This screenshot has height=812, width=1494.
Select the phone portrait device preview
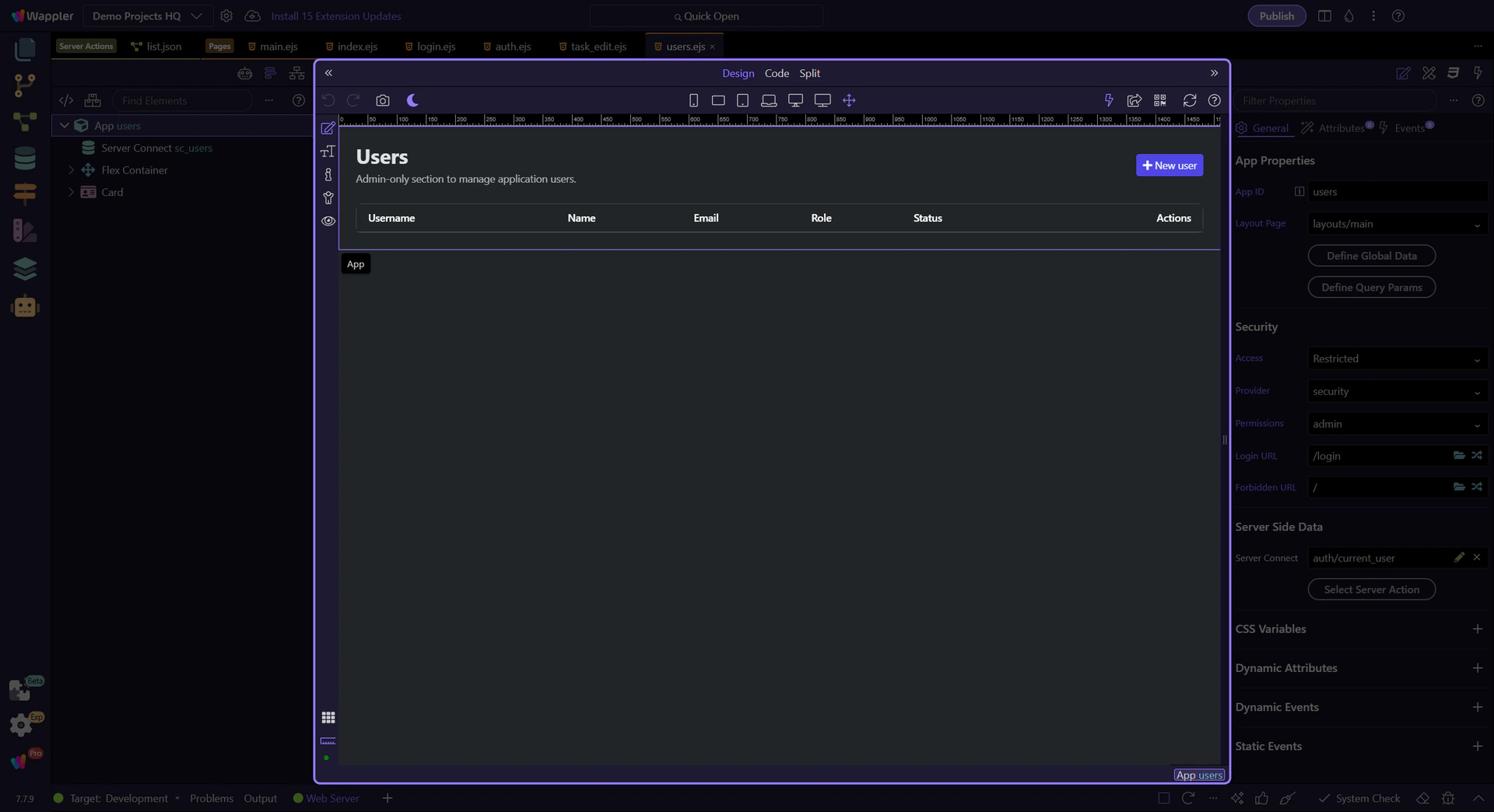point(693,100)
